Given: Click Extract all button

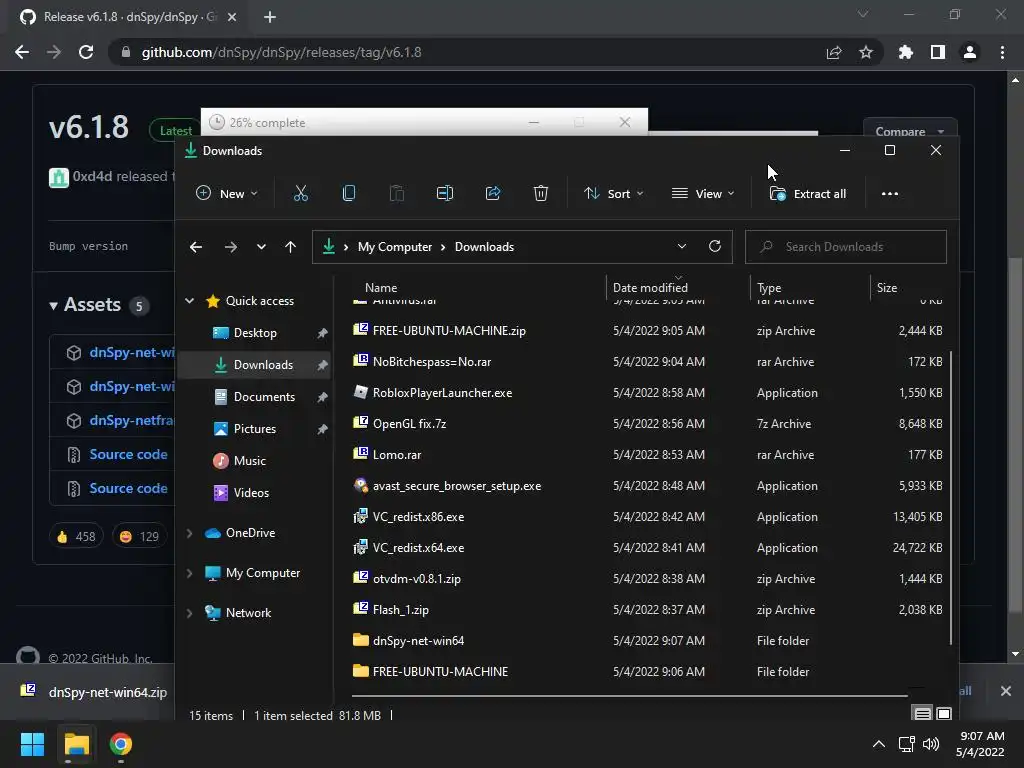Looking at the screenshot, I should click(x=808, y=193).
